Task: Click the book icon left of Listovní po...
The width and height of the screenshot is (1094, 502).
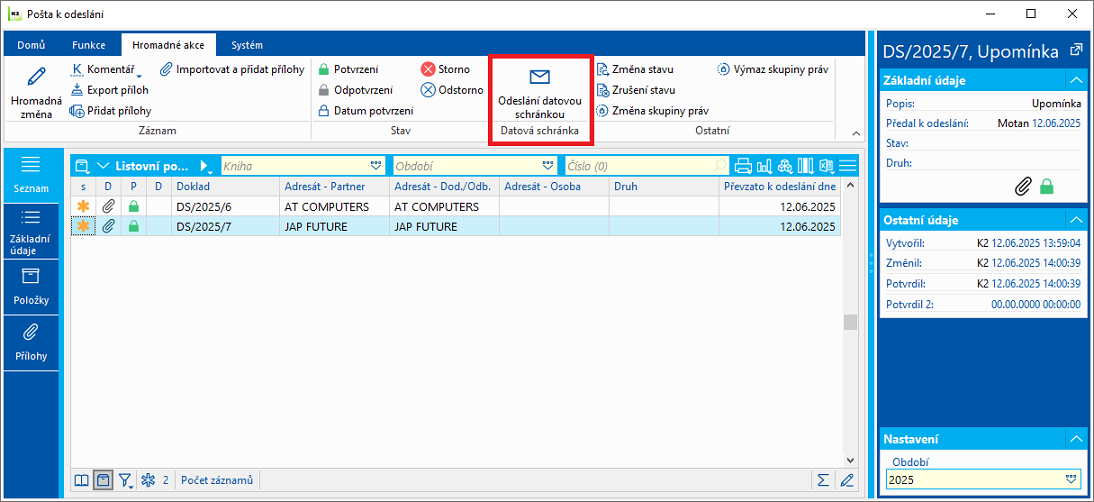Action: click(x=82, y=166)
